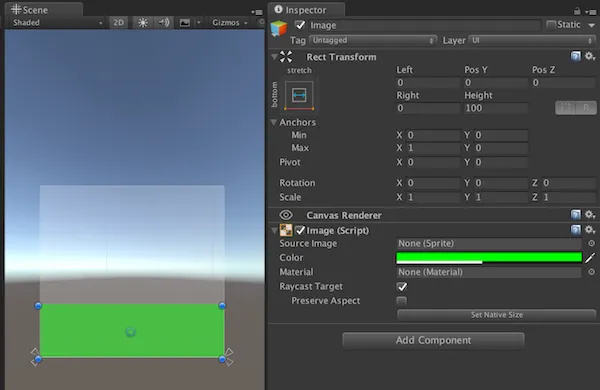Click the top-right blue resize handle
The height and width of the screenshot is (390, 600).
[x=222, y=305]
